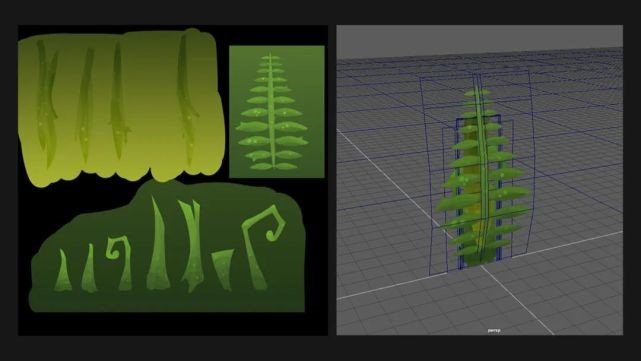Click the forked spotted sprout texture
The width and height of the screenshot is (641, 361).
[191, 245]
